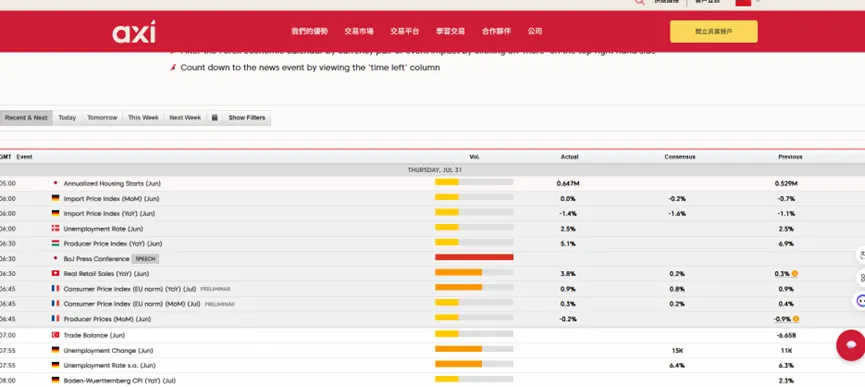The image size is (865, 387).
Task: Open Import Price Index (MoM) (Jun) event
Action: 111,198
